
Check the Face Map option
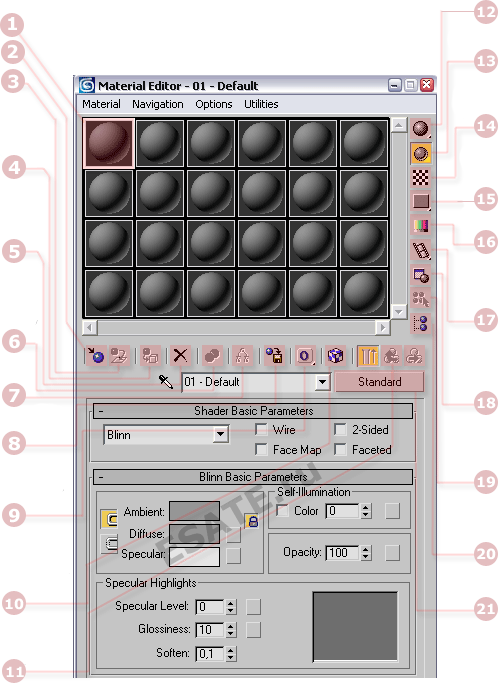point(261,450)
